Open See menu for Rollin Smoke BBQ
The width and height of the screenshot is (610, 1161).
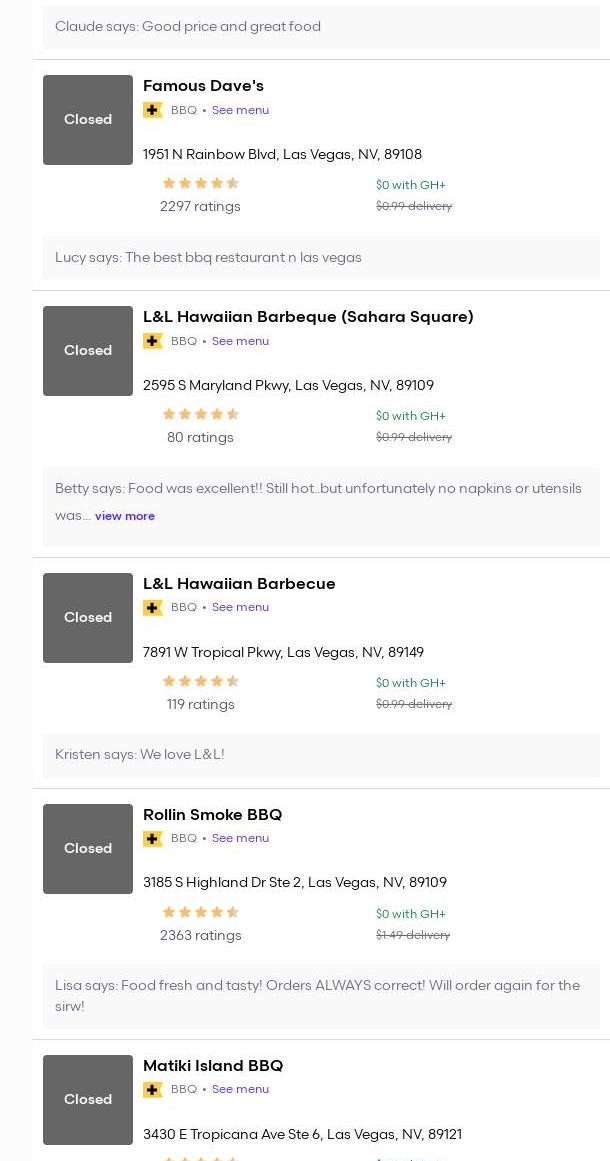click(240, 838)
